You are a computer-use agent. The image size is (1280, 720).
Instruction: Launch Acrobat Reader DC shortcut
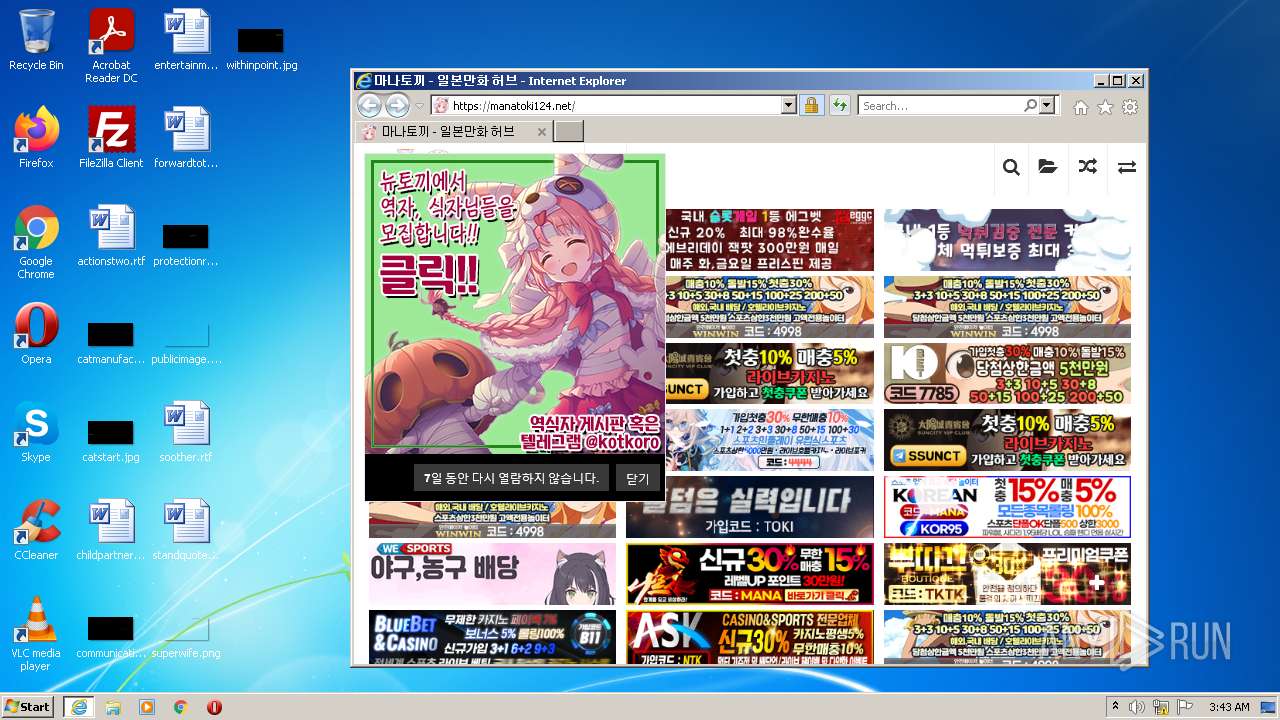click(x=111, y=46)
